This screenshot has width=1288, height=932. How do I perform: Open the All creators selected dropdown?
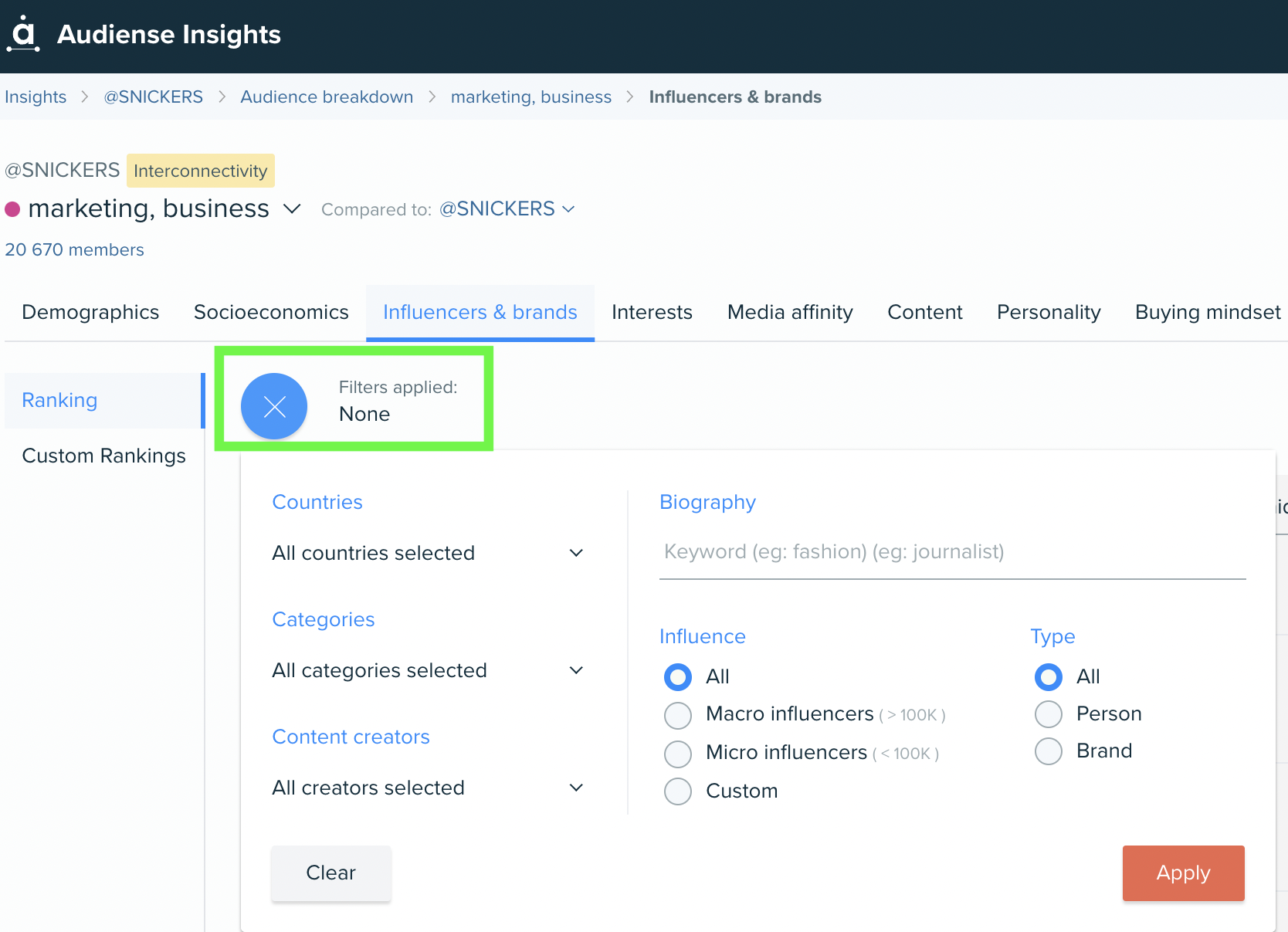(428, 788)
